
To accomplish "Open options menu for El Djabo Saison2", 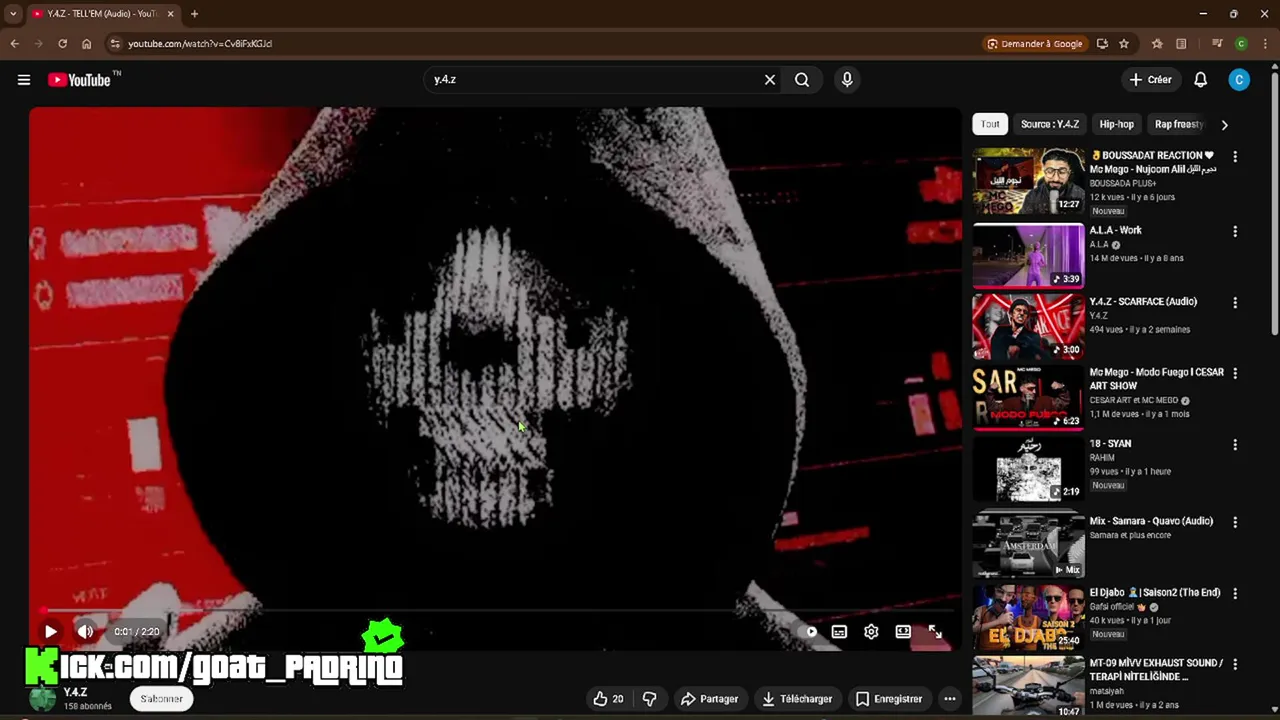I will coord(1235,593).
